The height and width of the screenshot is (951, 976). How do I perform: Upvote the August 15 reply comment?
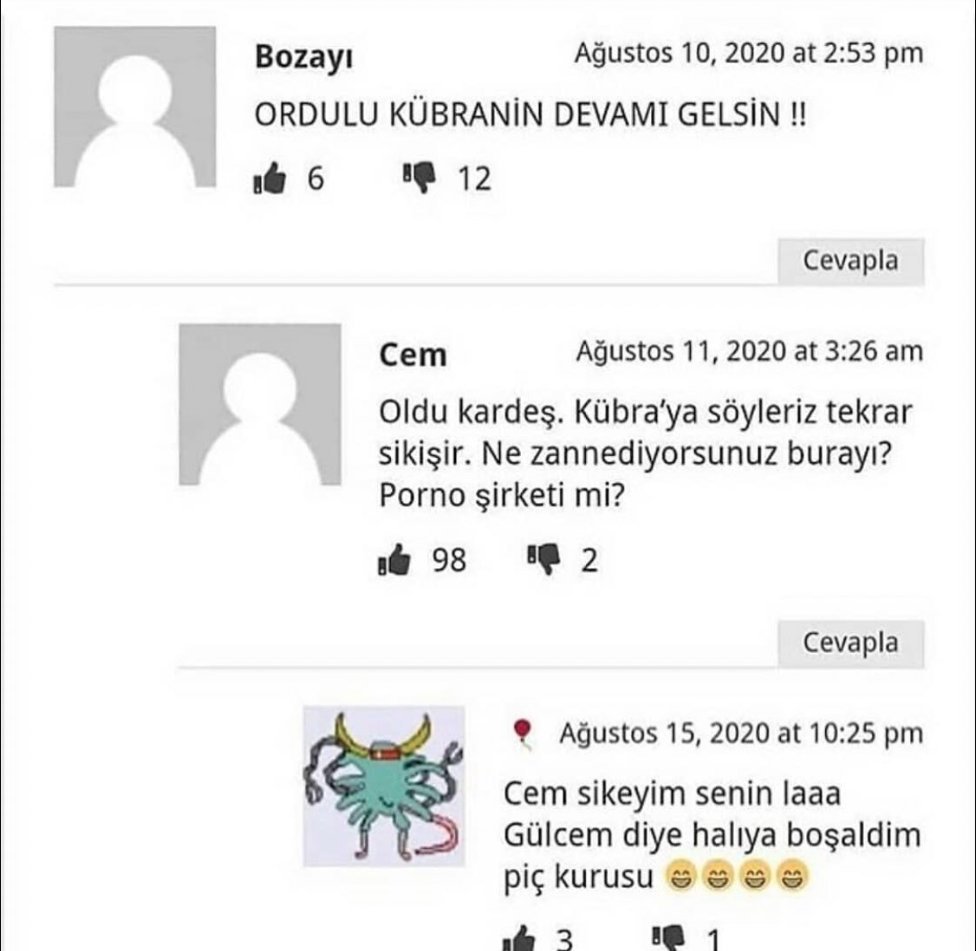518,939
